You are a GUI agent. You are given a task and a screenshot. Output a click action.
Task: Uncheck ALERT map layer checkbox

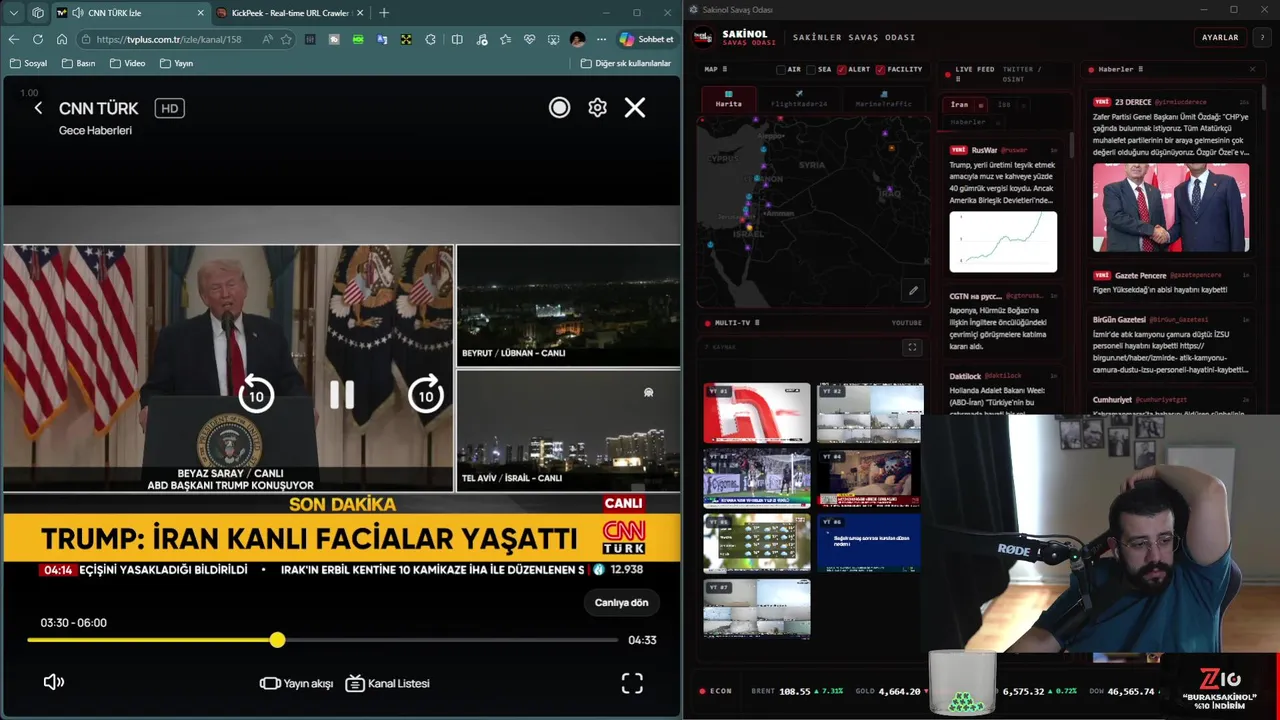(841, 69)
